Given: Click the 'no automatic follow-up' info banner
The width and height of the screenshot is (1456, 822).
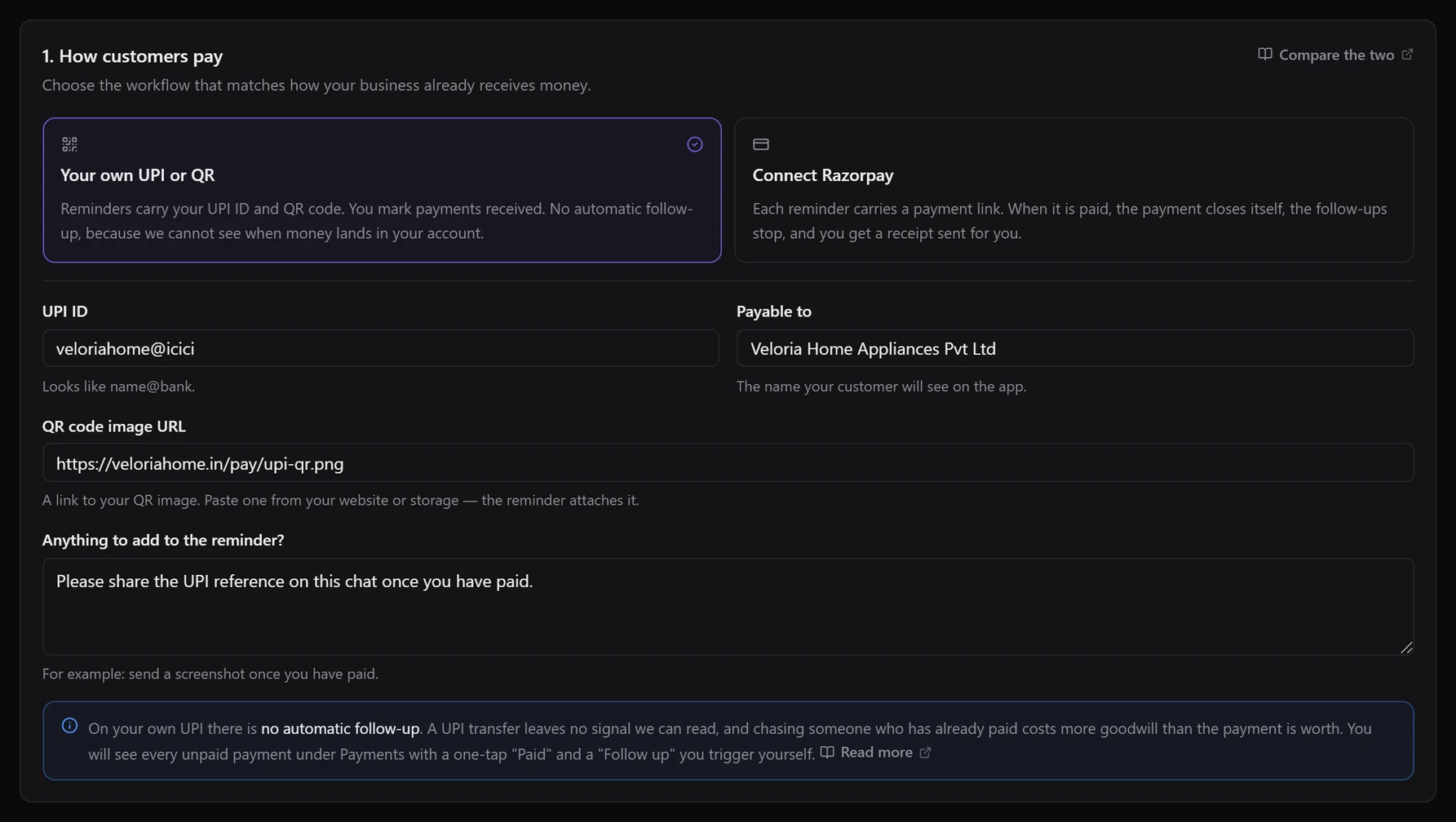Looking at the screenshot, I should point(728,740).
